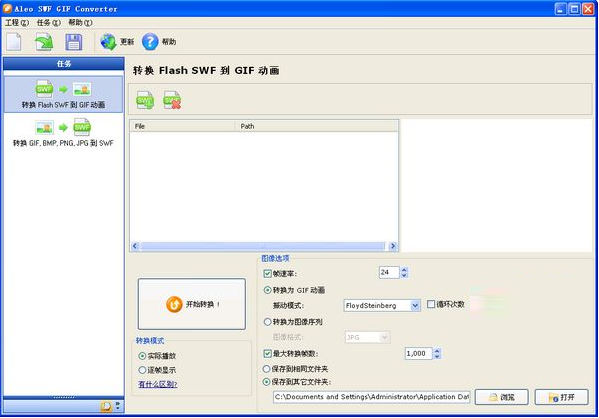Open the 任务 menu
599x418 pixels.
coord(49,23)
